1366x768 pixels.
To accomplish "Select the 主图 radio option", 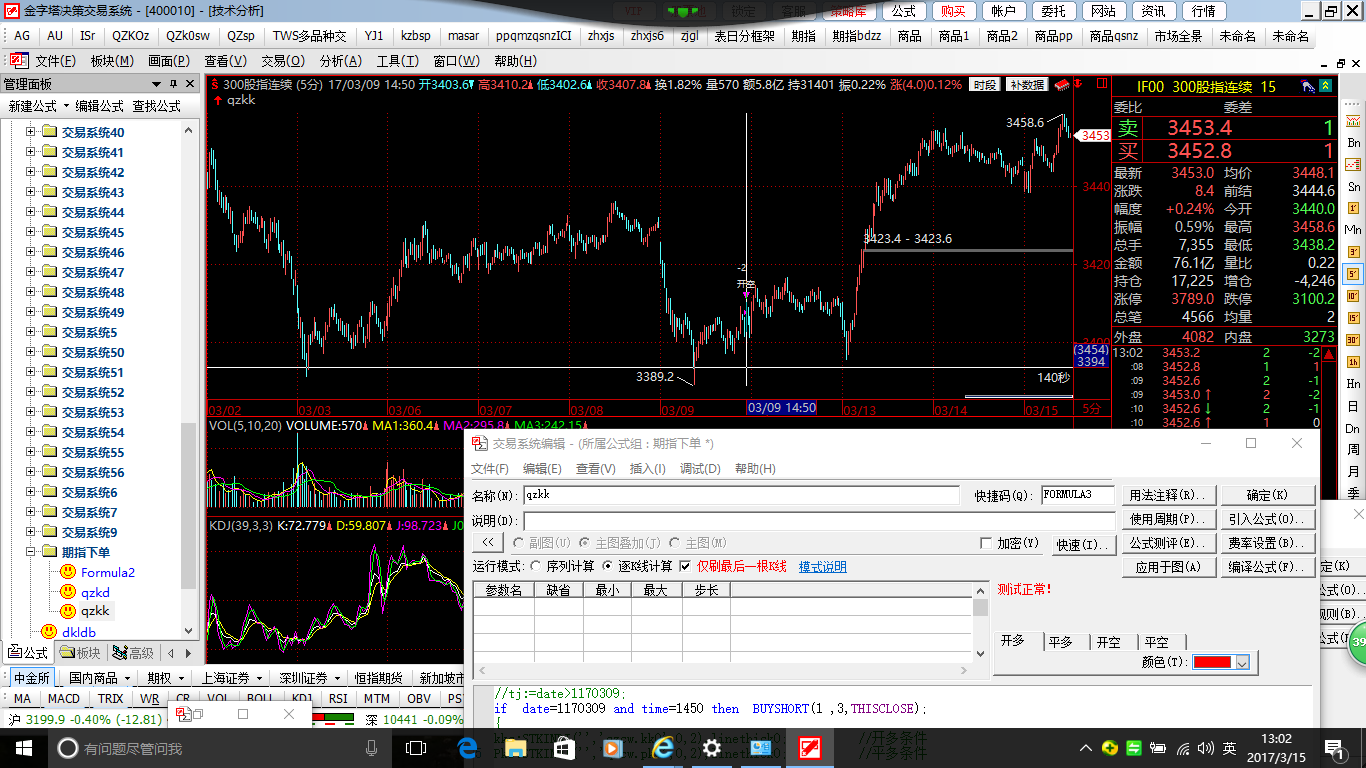I will click(675, 543).
